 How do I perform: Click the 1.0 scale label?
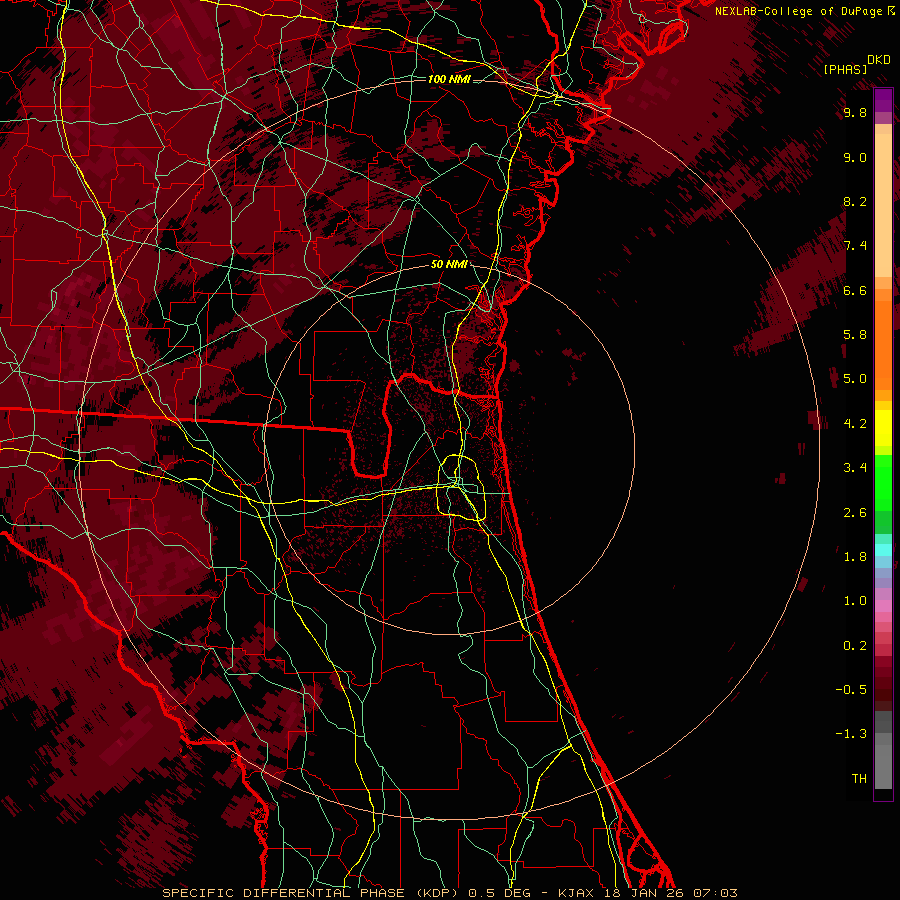(x=855, y=601)
